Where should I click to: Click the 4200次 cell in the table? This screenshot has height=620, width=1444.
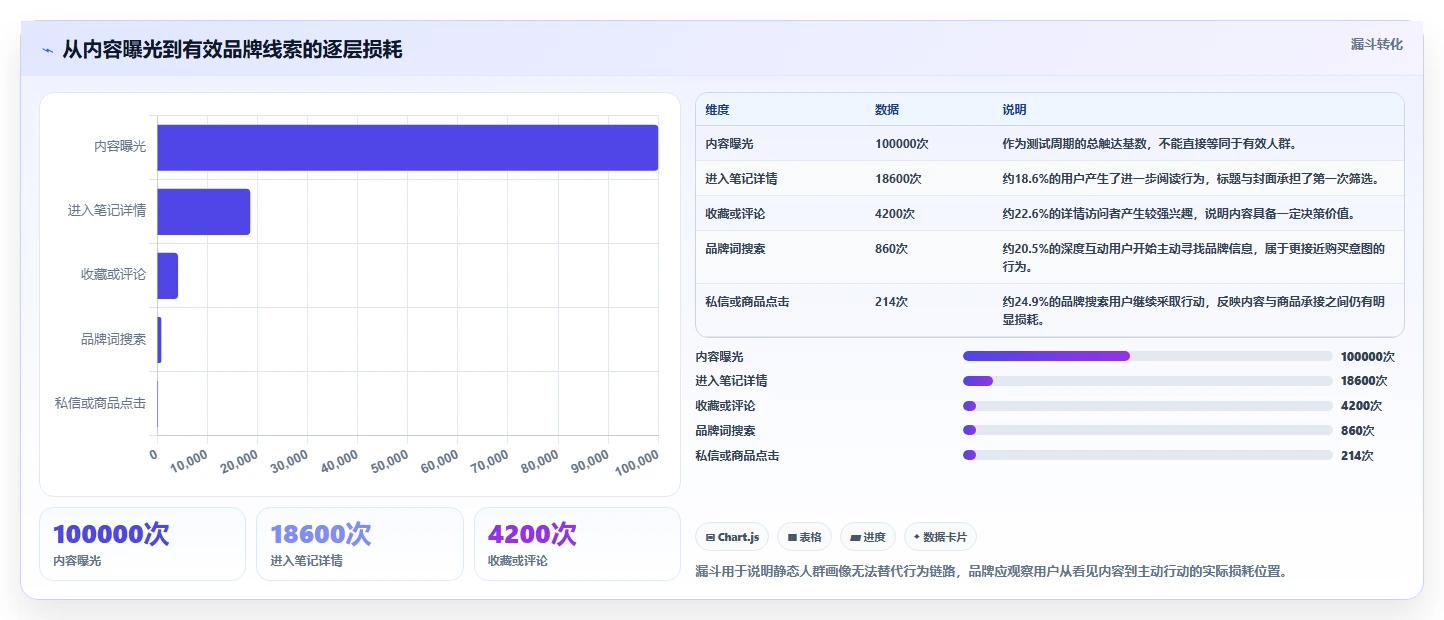click(895, 214)
